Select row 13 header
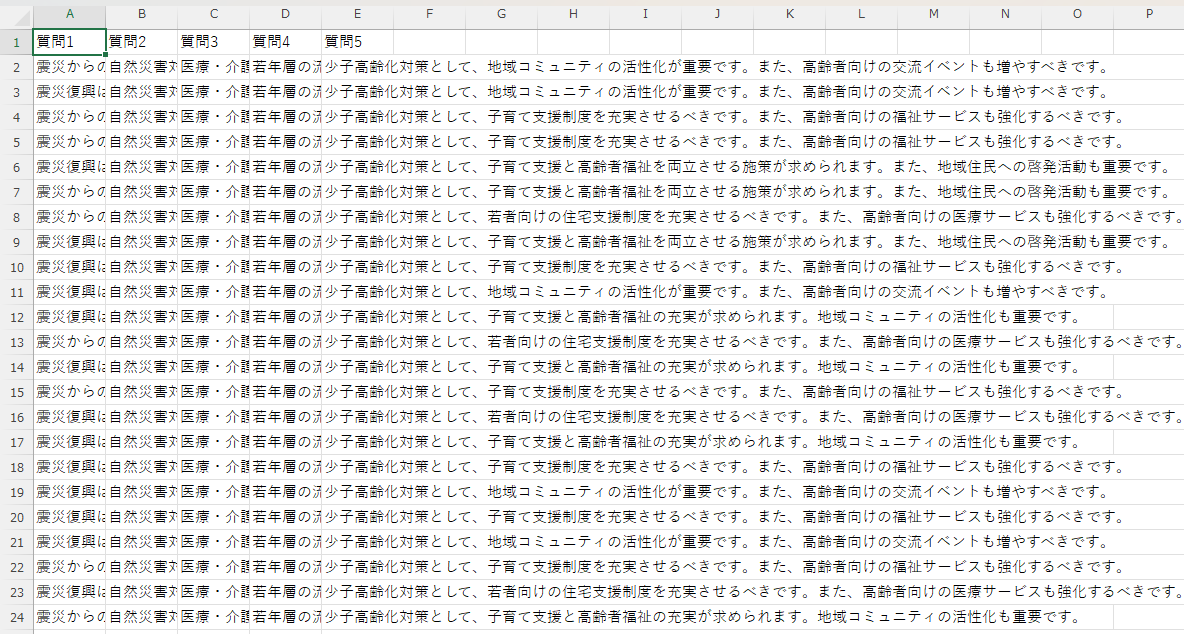 click(17, 341)
